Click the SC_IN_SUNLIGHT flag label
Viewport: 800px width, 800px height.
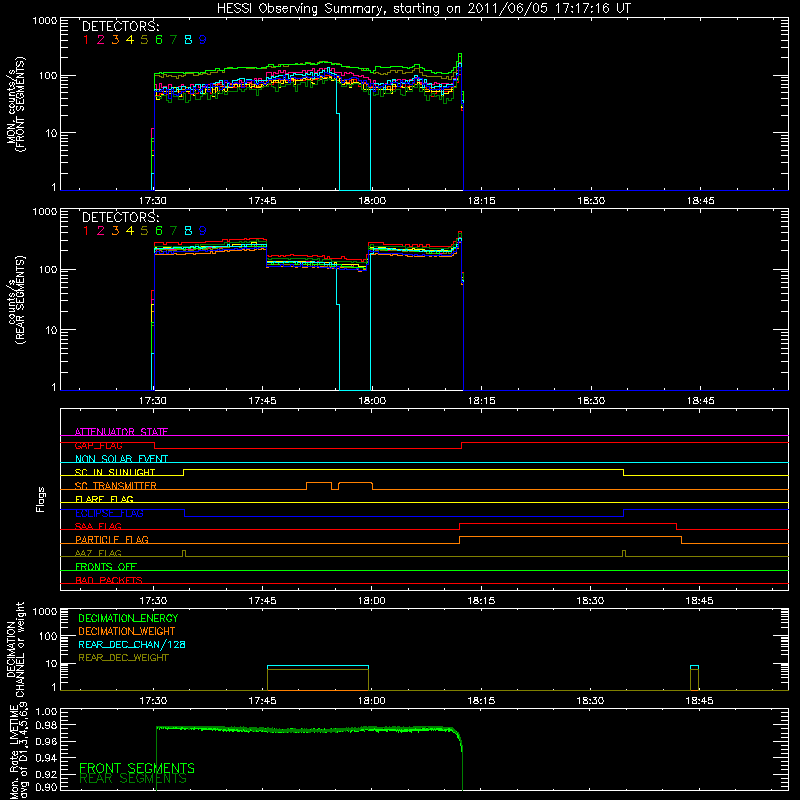click(x=115, y=472)
